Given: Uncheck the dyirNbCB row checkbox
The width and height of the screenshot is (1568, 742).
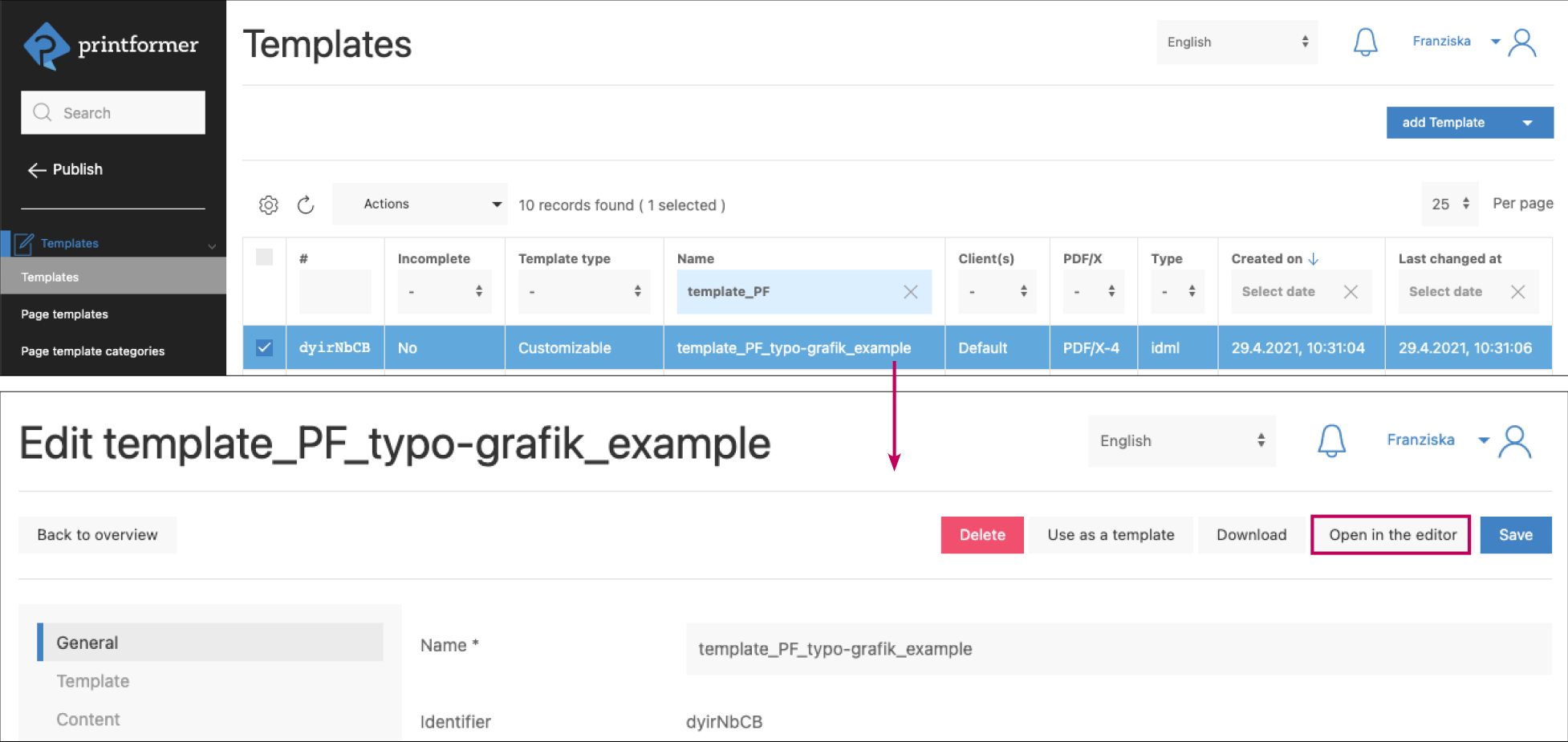Looking at the screenshot, I should (x=264, y=348).
